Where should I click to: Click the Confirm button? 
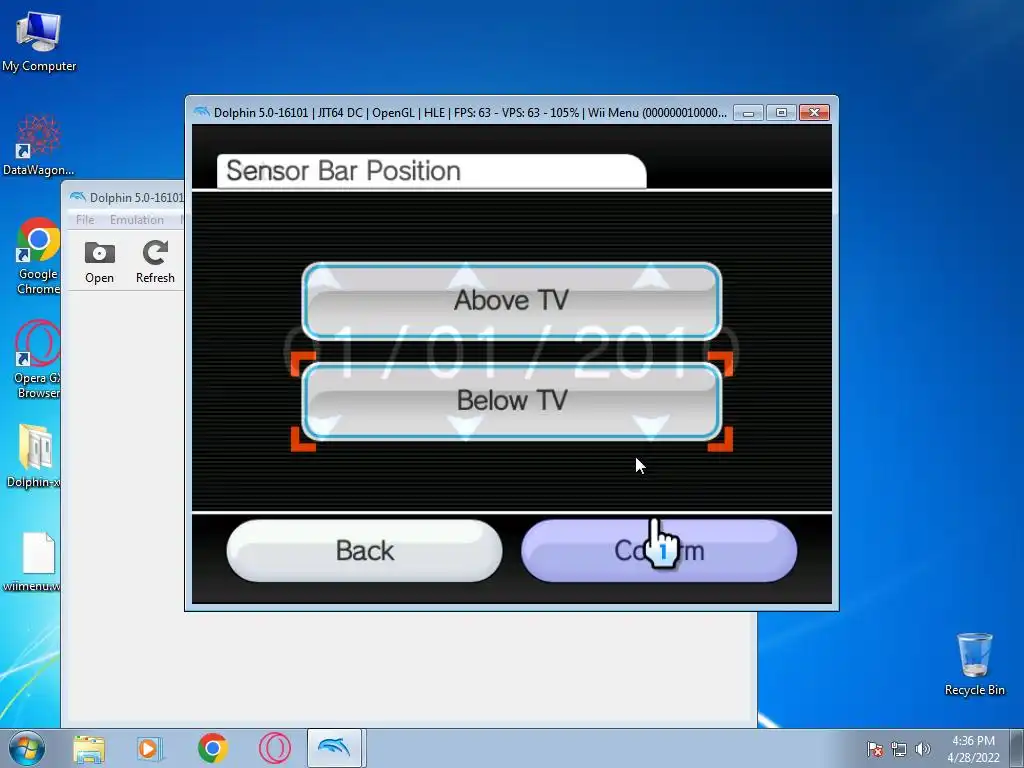[659, 551]
